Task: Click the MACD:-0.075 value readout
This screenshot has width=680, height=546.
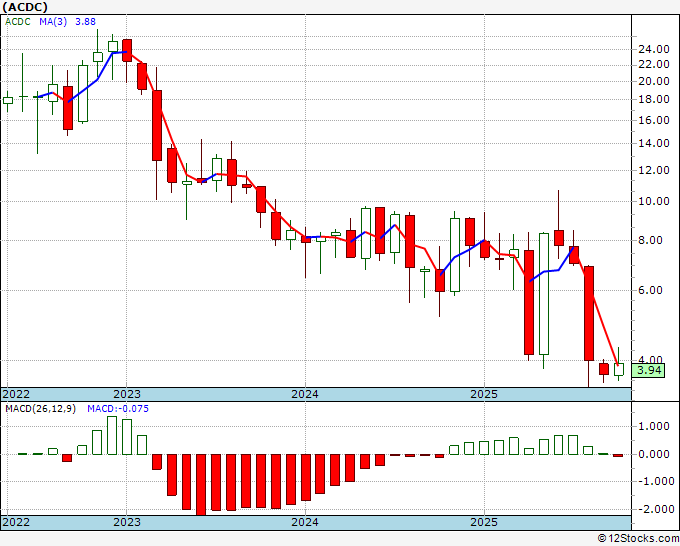Action: (x=118, y=409)
